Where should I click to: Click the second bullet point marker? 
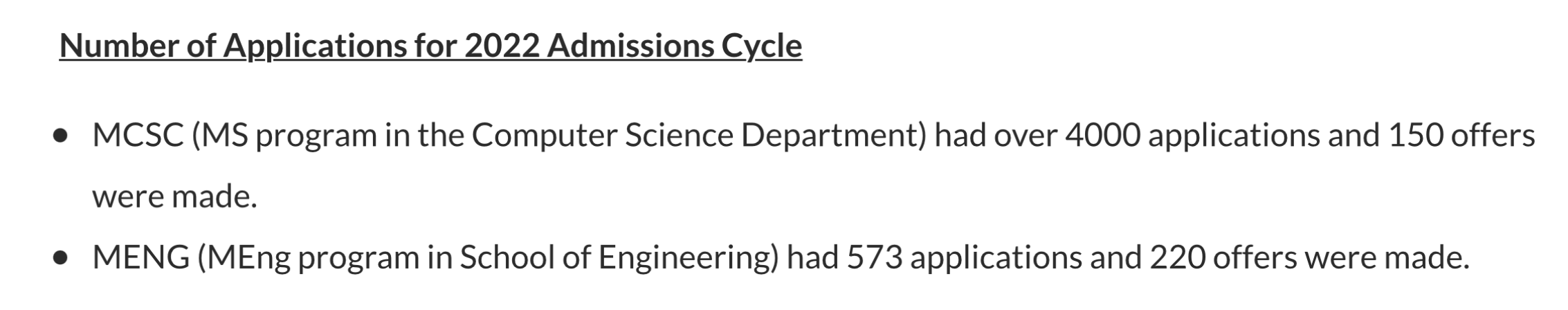(63, 259)
